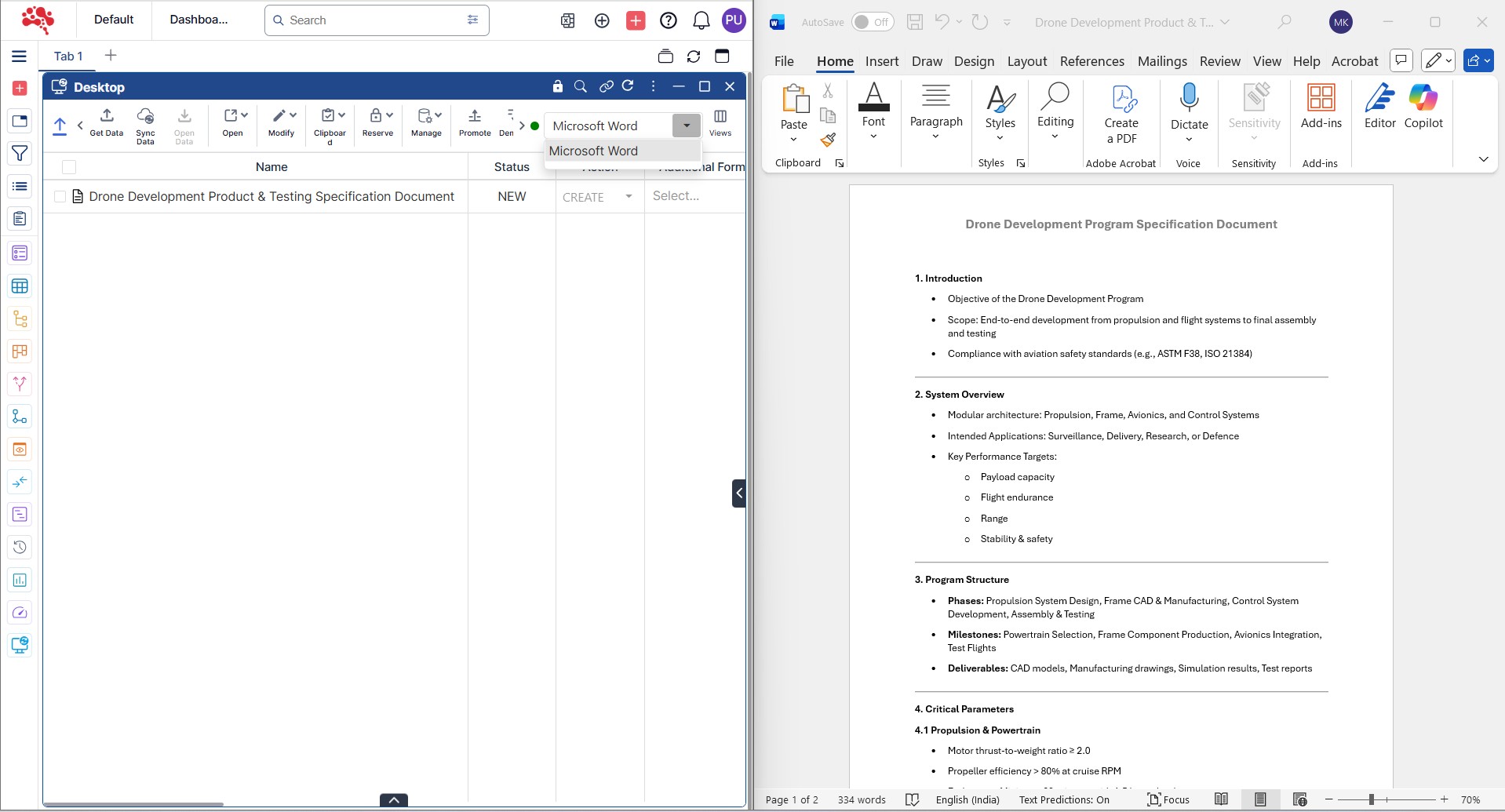Image resolution: width=1505 pixels, height=812 pixels.
Task: Click the Dictate microphone icon
Action: (x=1189, y=98)
